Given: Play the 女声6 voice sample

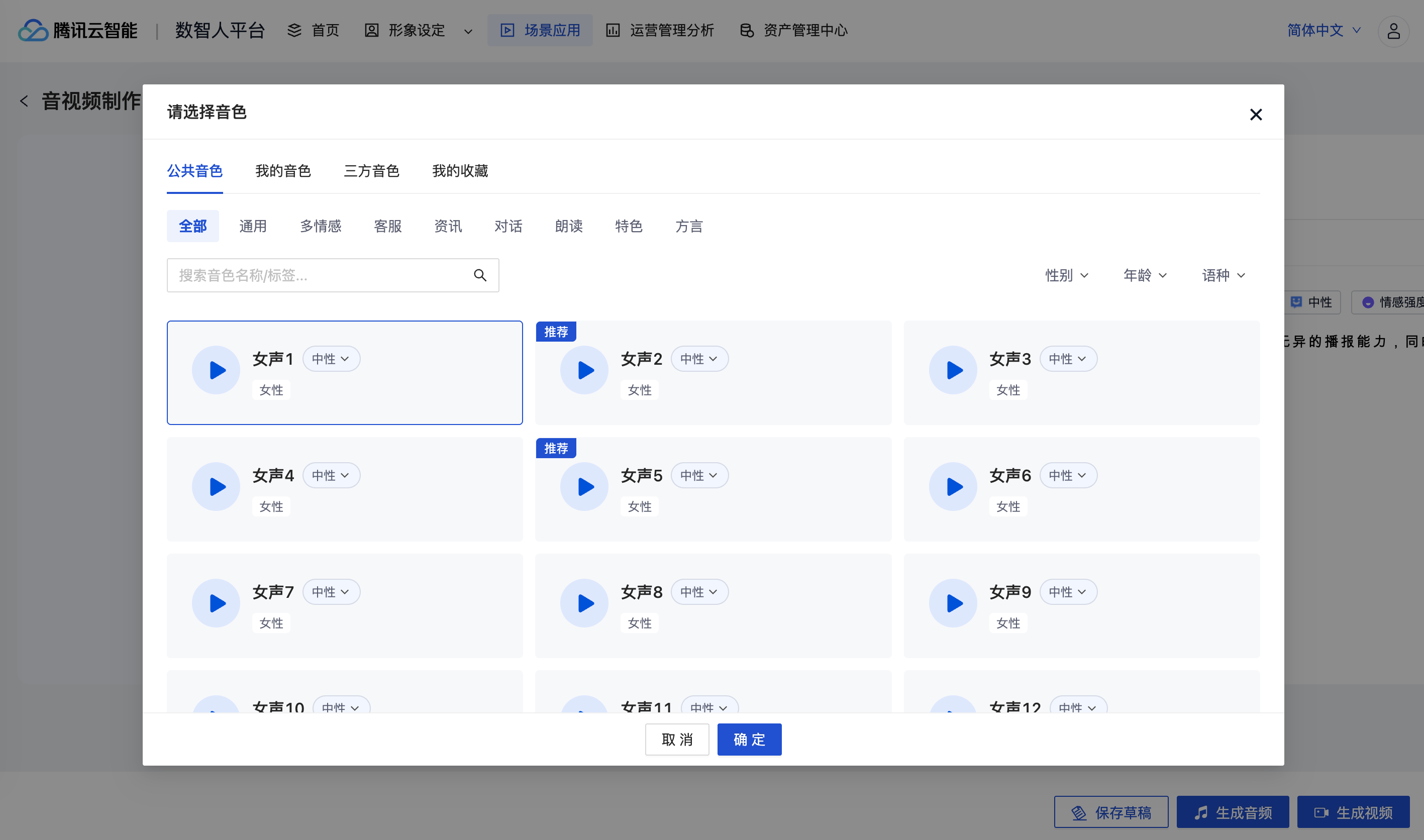Looking at the screenshot, I should tap(953, 487).
